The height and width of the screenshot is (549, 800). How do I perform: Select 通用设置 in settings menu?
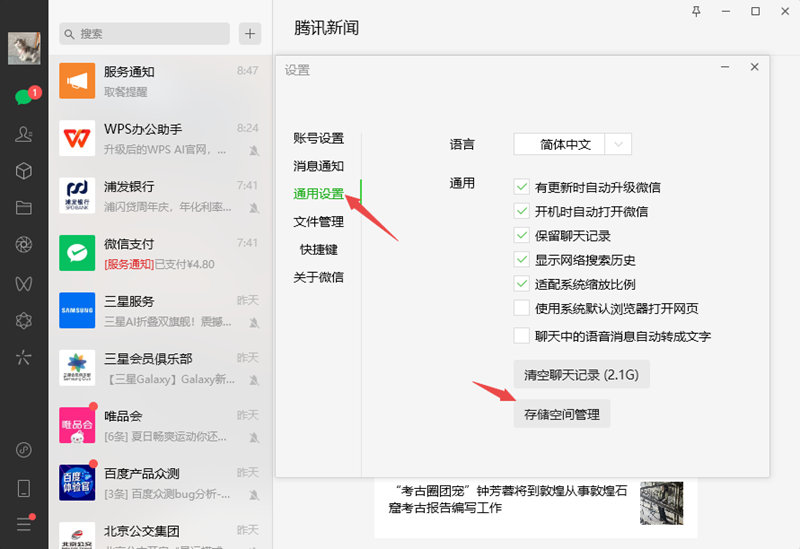tap(318, 194)
